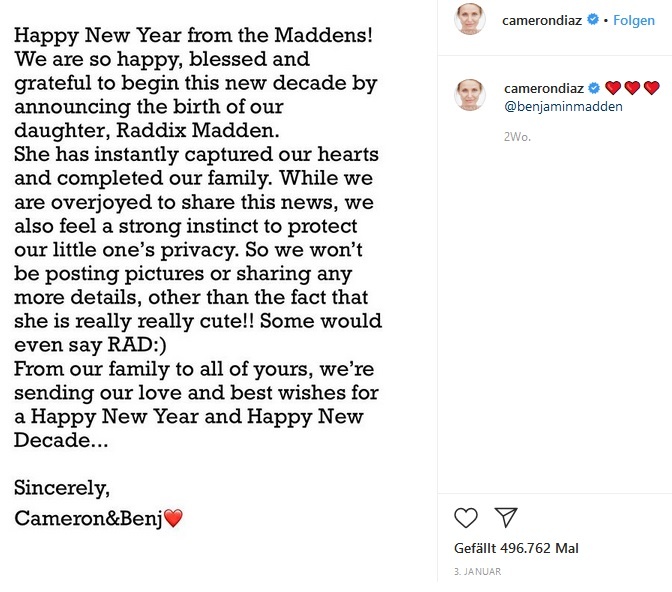Click the middle red heart emoji in caption
Image resolution: width=672 pixels, height=592 pixels.
[x=632, y=88]
